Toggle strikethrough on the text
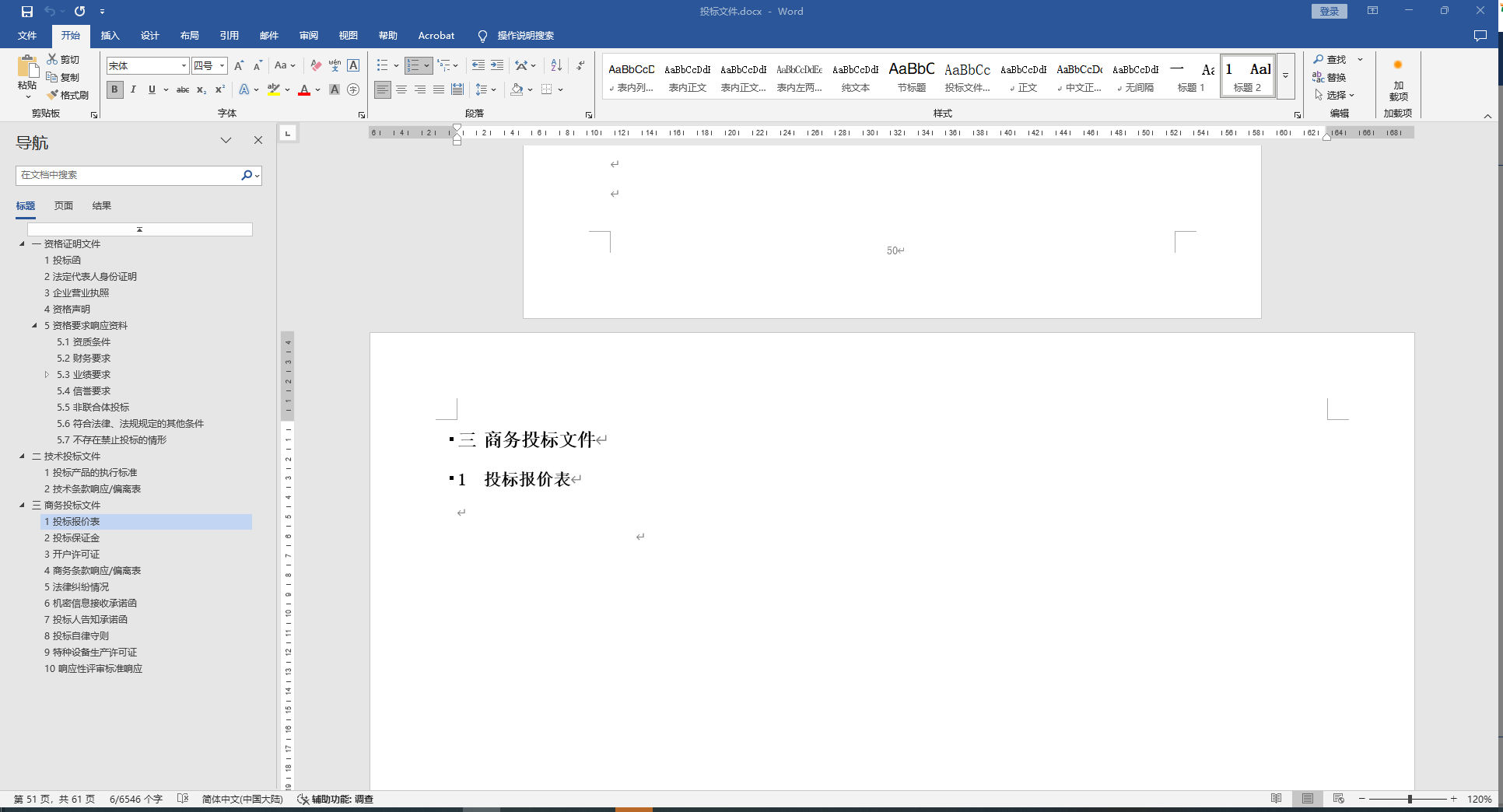This screenshot has height=812, width=1503. click(183, 89)
